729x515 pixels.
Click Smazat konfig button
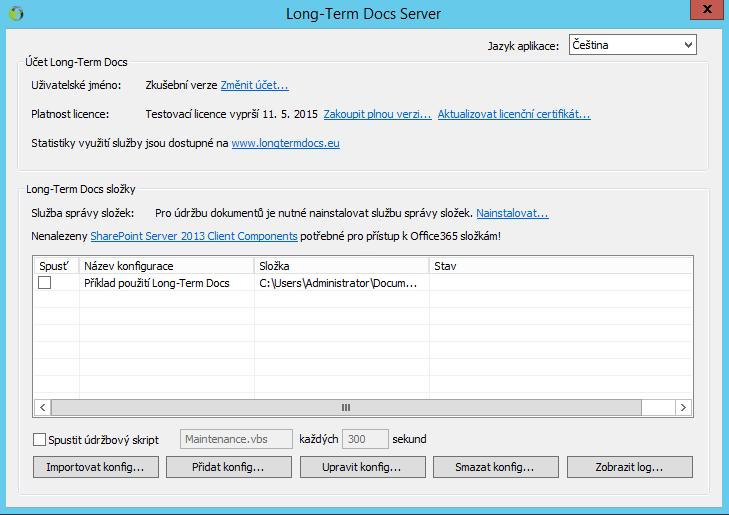click(x=496, y=467)
